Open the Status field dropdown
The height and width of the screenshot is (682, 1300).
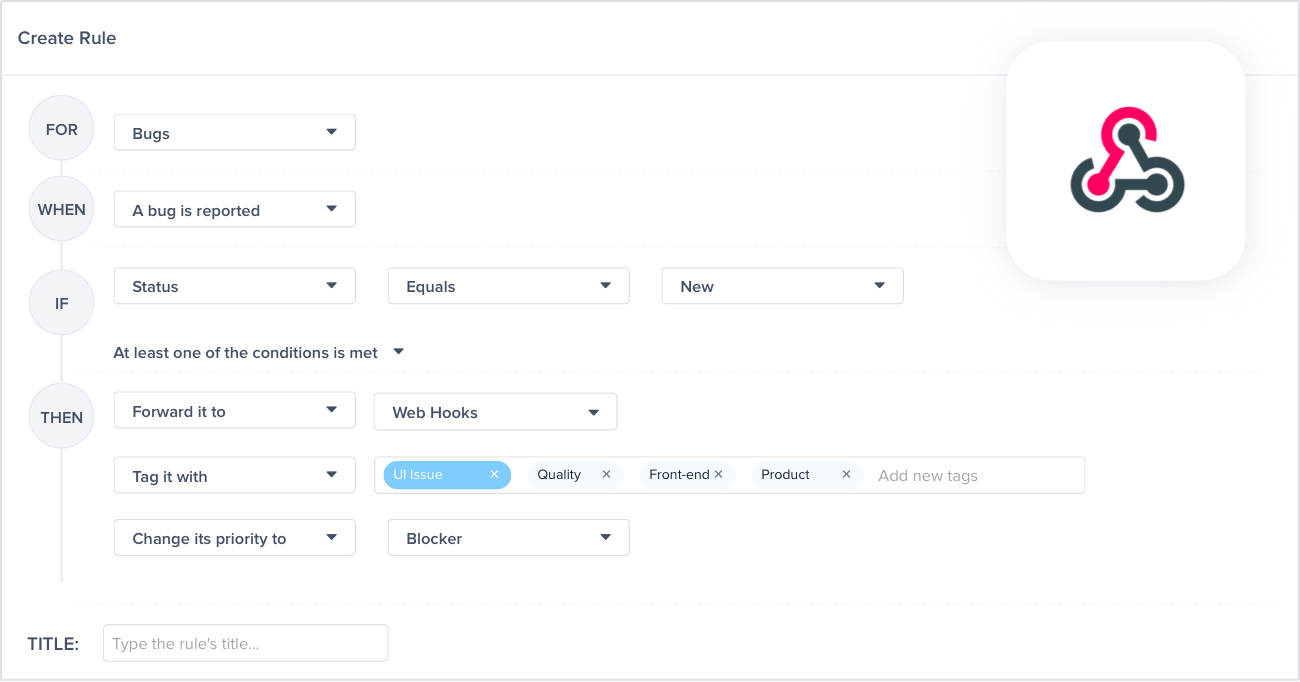pos(234,285)
